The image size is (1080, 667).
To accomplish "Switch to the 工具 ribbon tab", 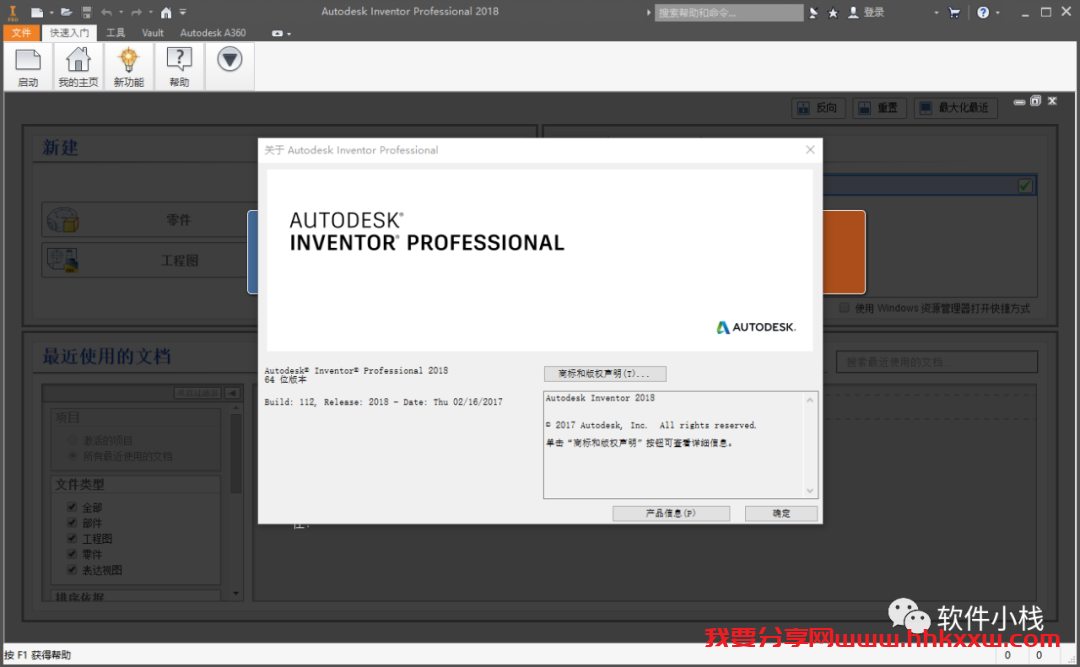I will pos(115,32).
